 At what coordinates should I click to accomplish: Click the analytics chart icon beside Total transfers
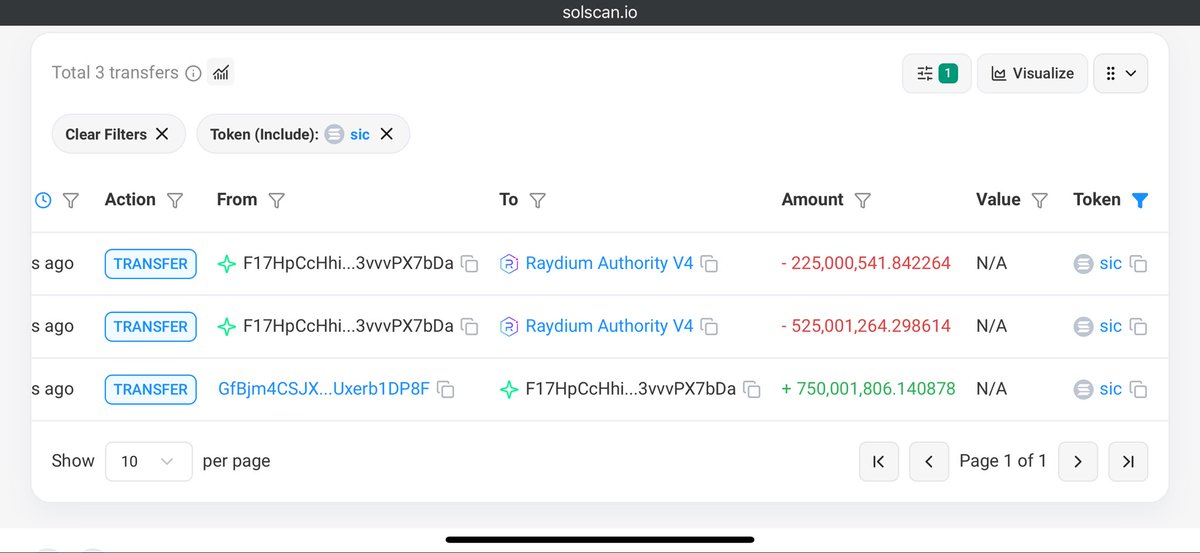[x=222, y=73]
